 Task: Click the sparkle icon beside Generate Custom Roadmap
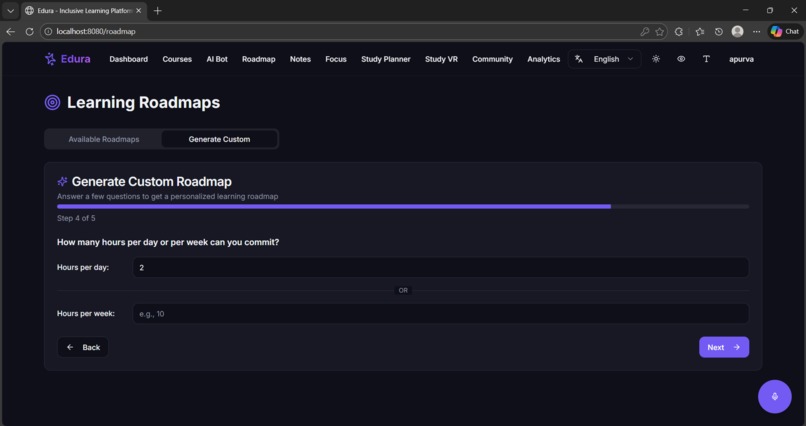(x=62, y=181)
